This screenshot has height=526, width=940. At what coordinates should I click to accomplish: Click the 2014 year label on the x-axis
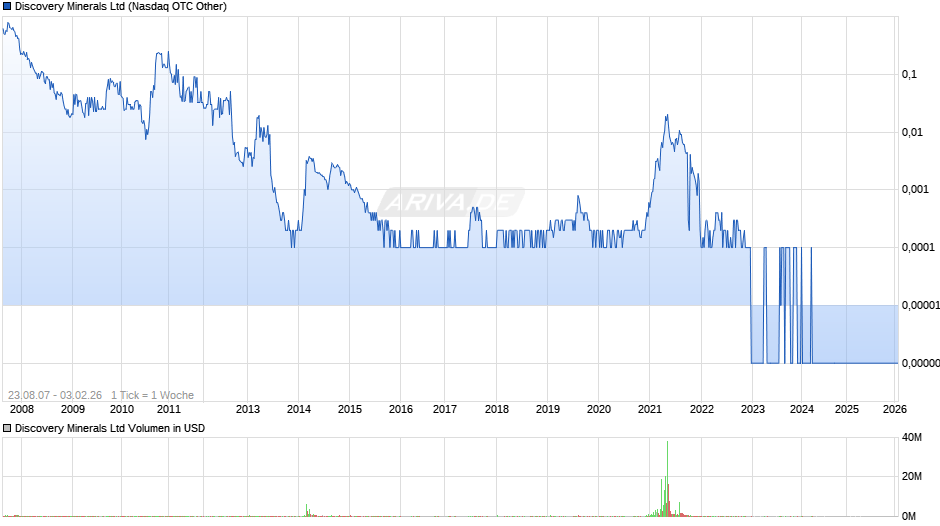(x=299, y=409)
